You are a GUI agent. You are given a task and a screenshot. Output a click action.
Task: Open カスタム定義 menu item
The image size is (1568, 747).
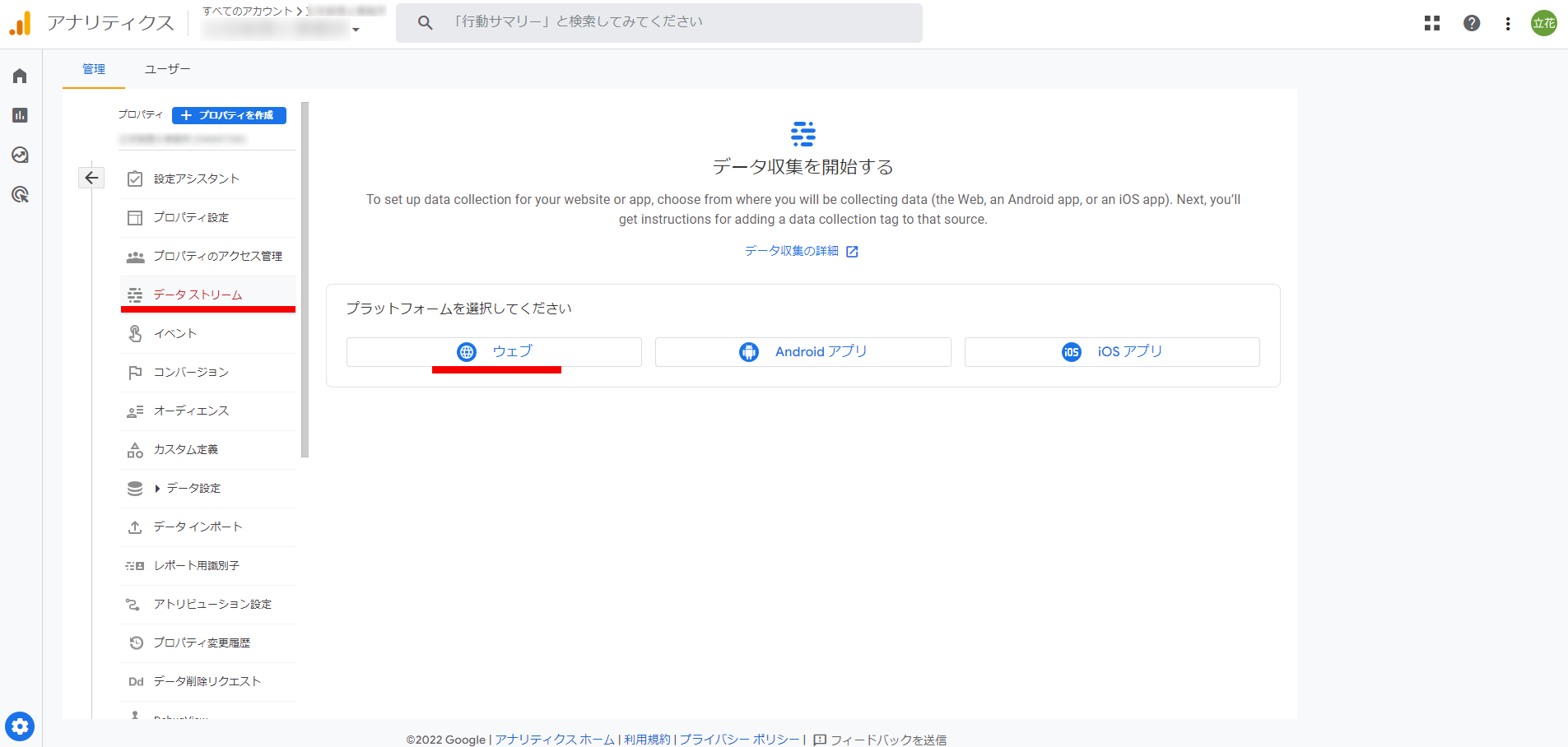[x=208, y=450]
